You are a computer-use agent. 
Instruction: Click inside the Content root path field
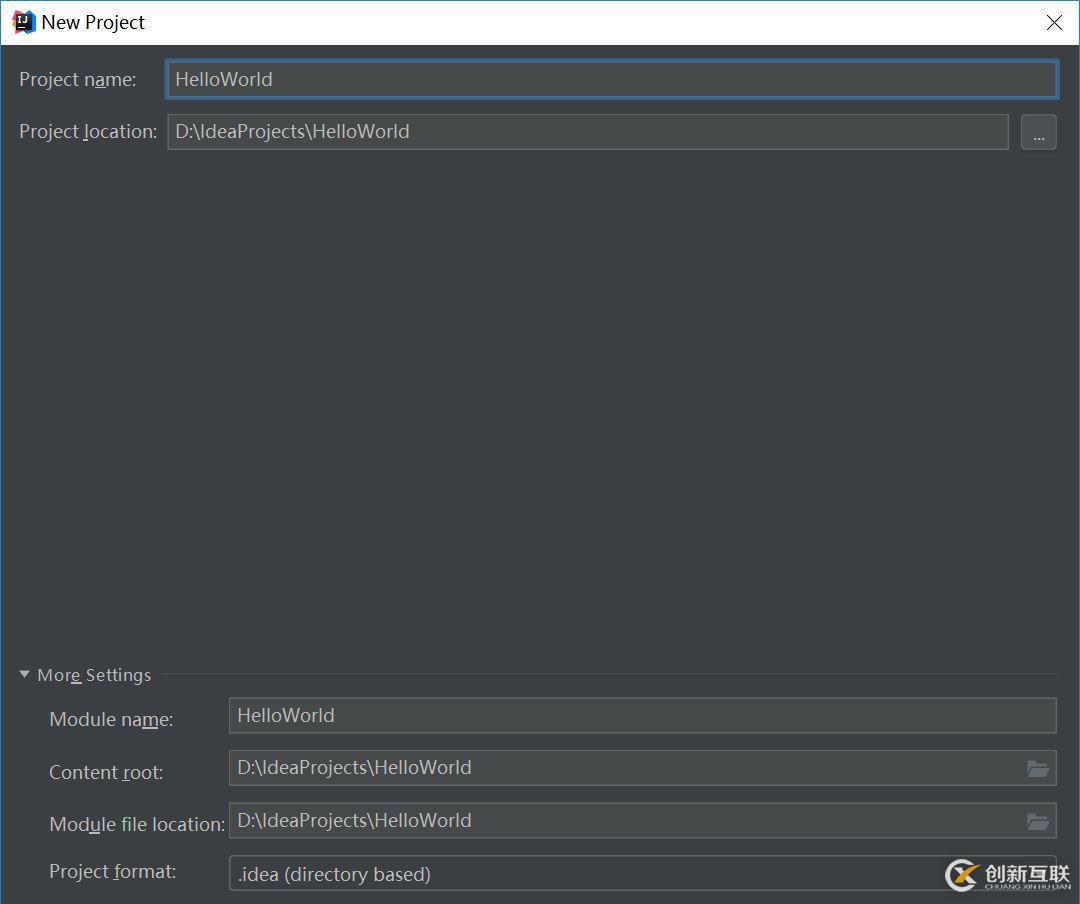click(x=620, y=768)
